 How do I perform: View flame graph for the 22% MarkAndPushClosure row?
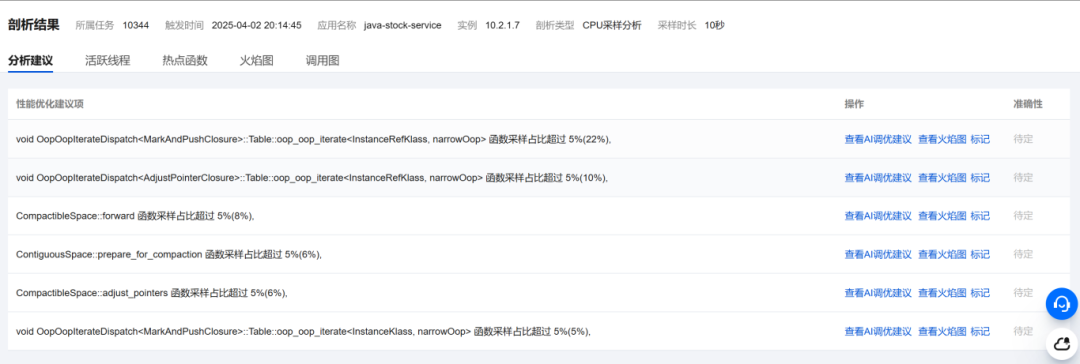pos(942,139)
